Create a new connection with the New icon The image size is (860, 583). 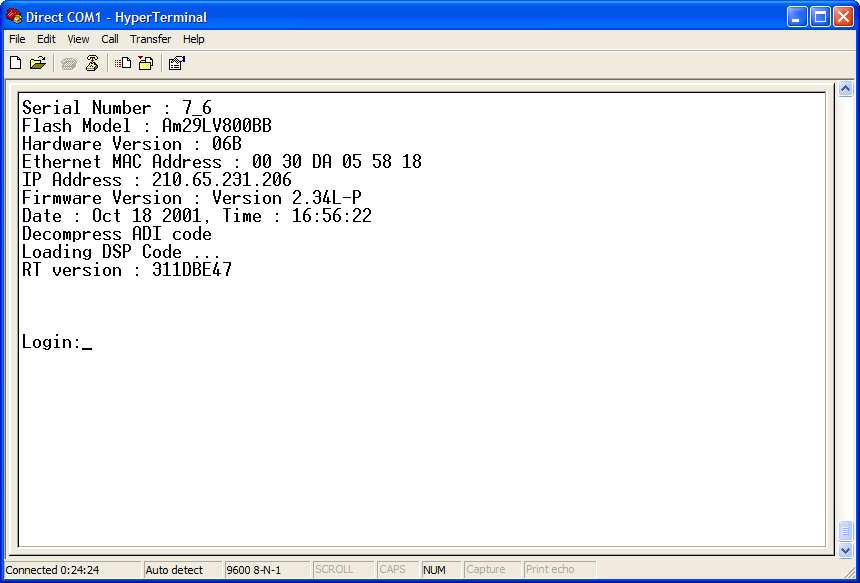15,62
